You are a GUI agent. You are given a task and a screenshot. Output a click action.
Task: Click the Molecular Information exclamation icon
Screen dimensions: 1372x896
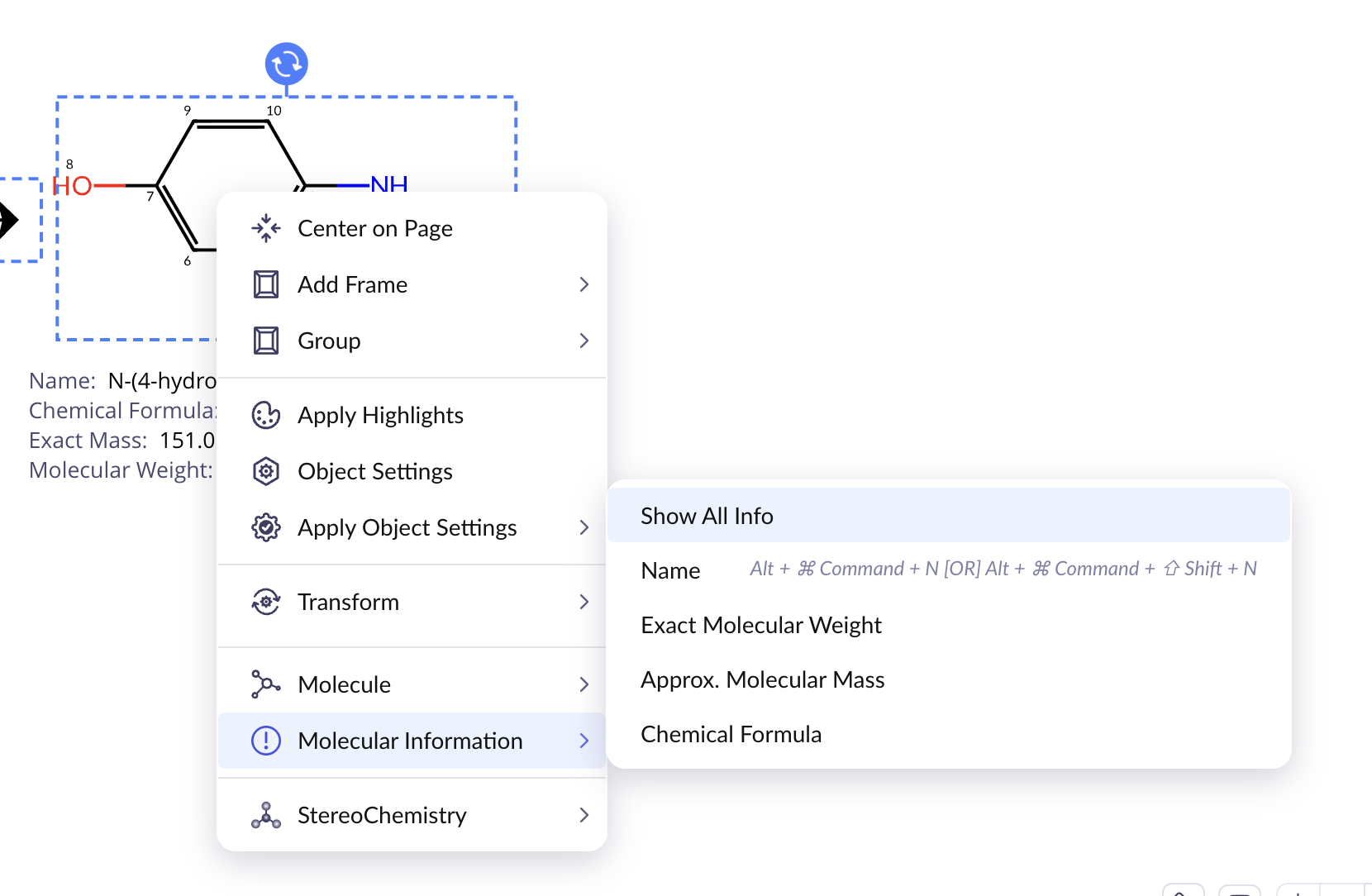coord(265,741)
